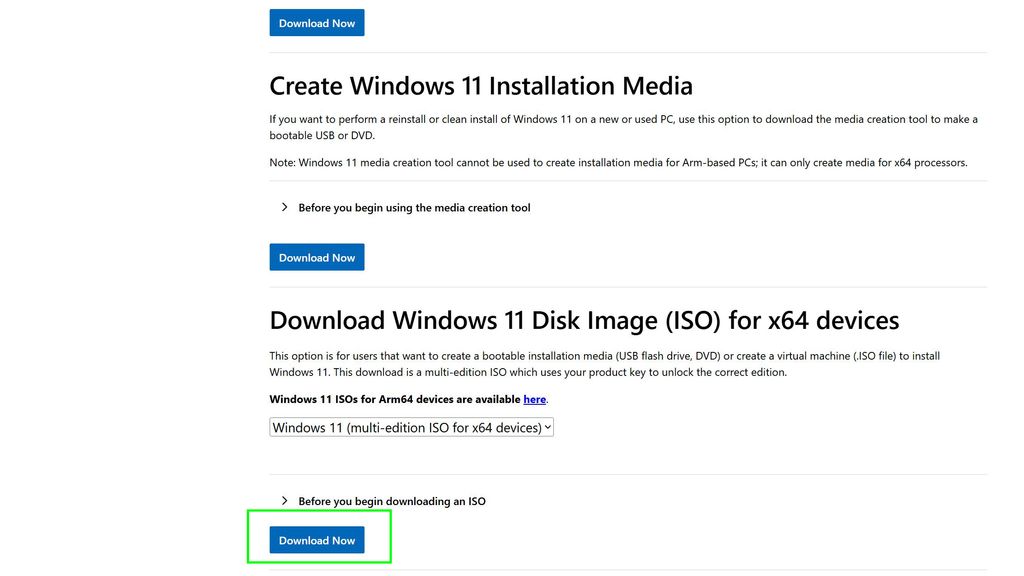The width and height of the screenshot is (1024, 576).
Task: Click the green-highlighted Download Now button
Action: [317, 539]
